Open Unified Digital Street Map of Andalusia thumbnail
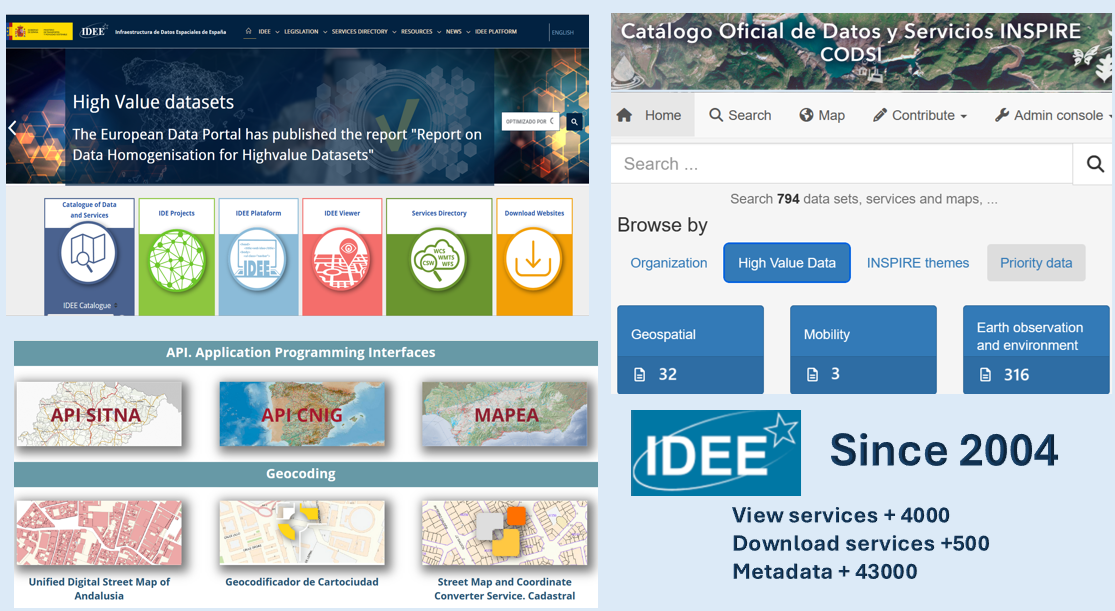The image size is (1115, 611). (99, 533)
